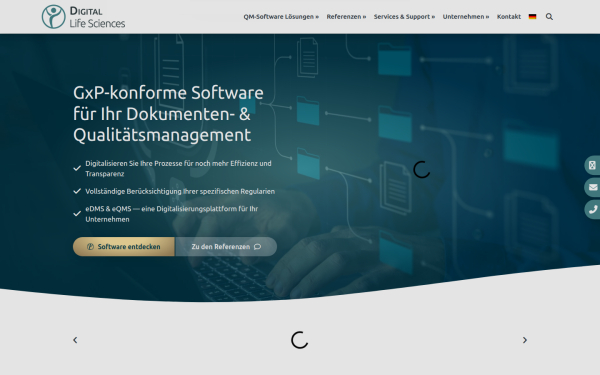Viewport: 600px width, 375px height.
Task: Open the top side-panel icon above envelope
Action: click(592, 165)
